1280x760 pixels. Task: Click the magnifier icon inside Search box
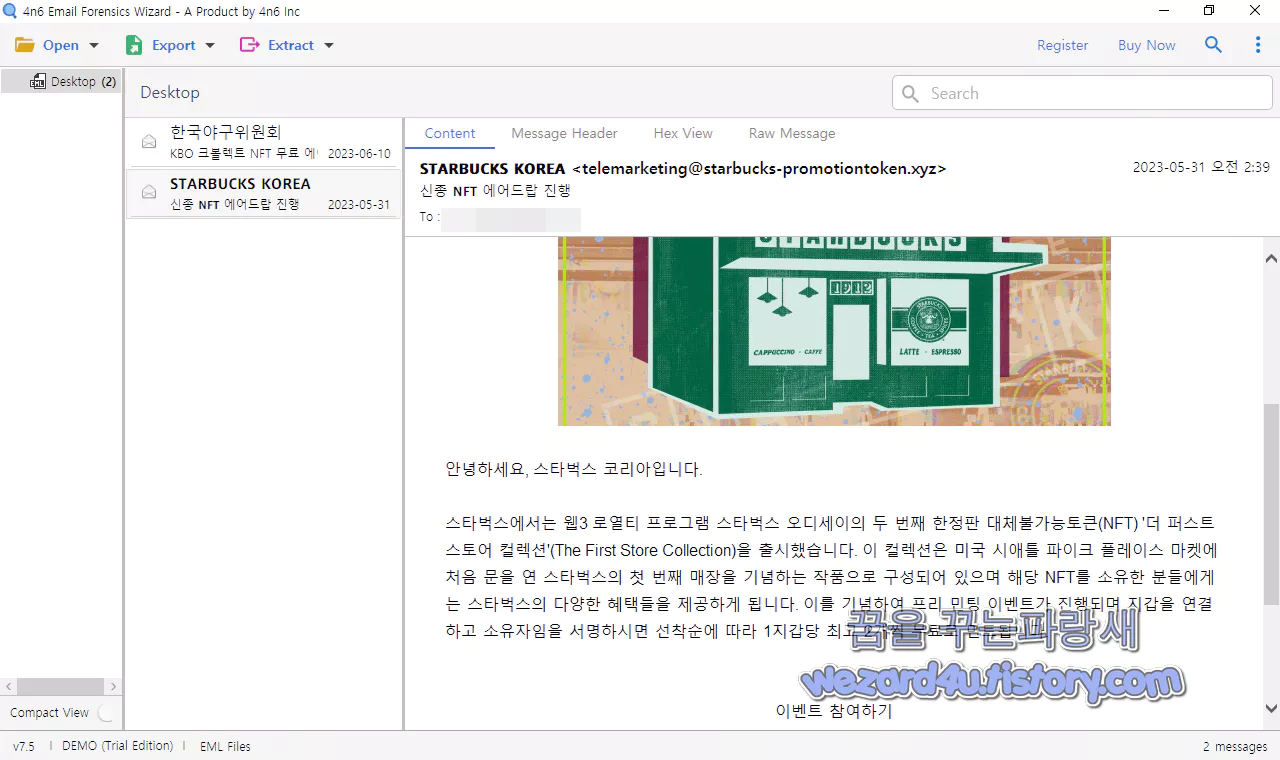[x=910, y=93]
